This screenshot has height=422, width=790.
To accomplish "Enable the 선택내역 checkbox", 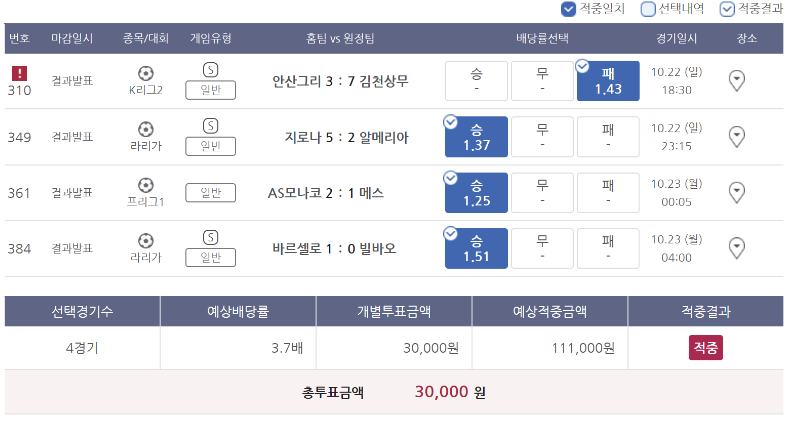I will 648,9.
